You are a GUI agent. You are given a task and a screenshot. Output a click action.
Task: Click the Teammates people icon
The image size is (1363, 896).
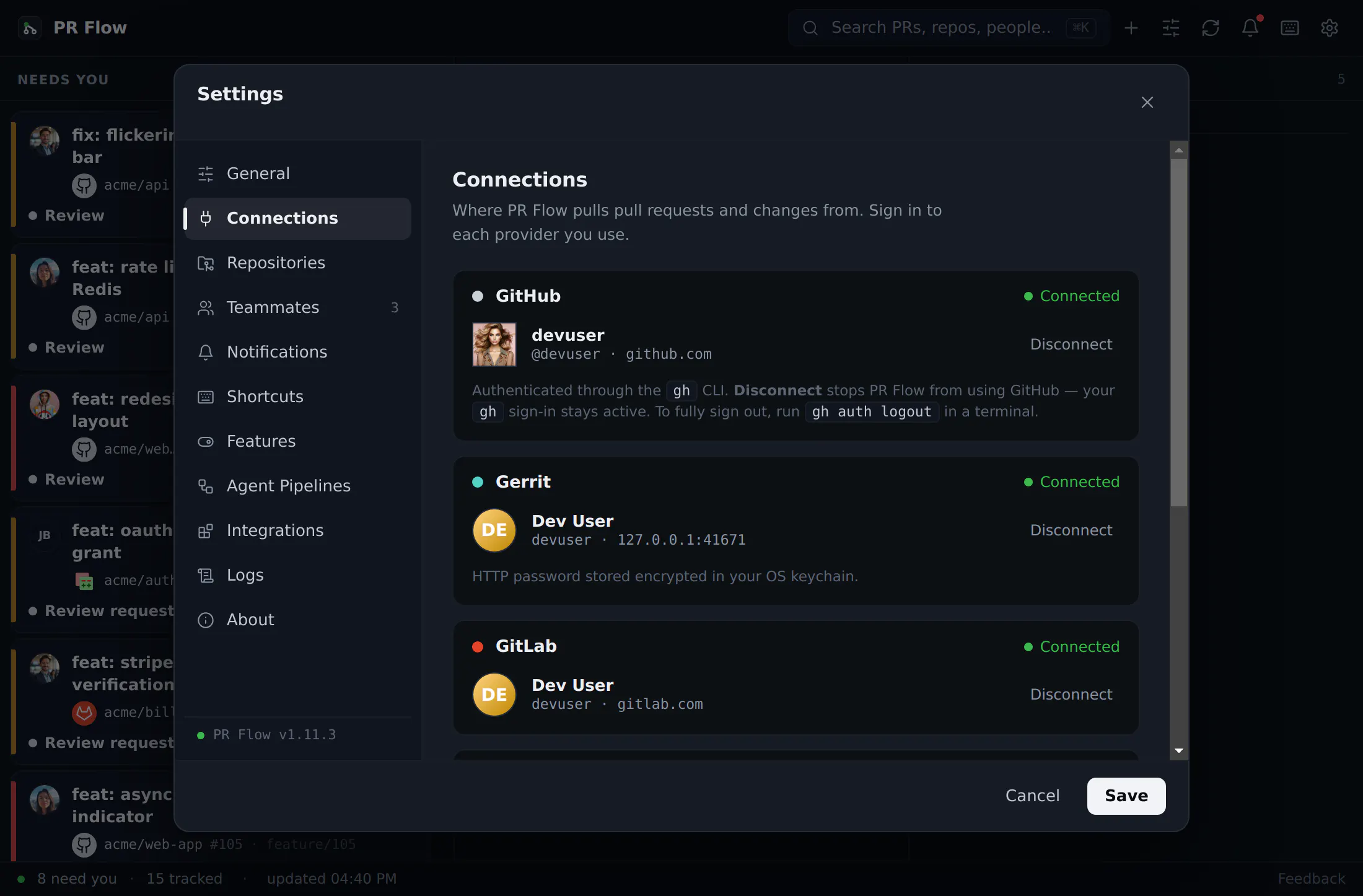206,308
